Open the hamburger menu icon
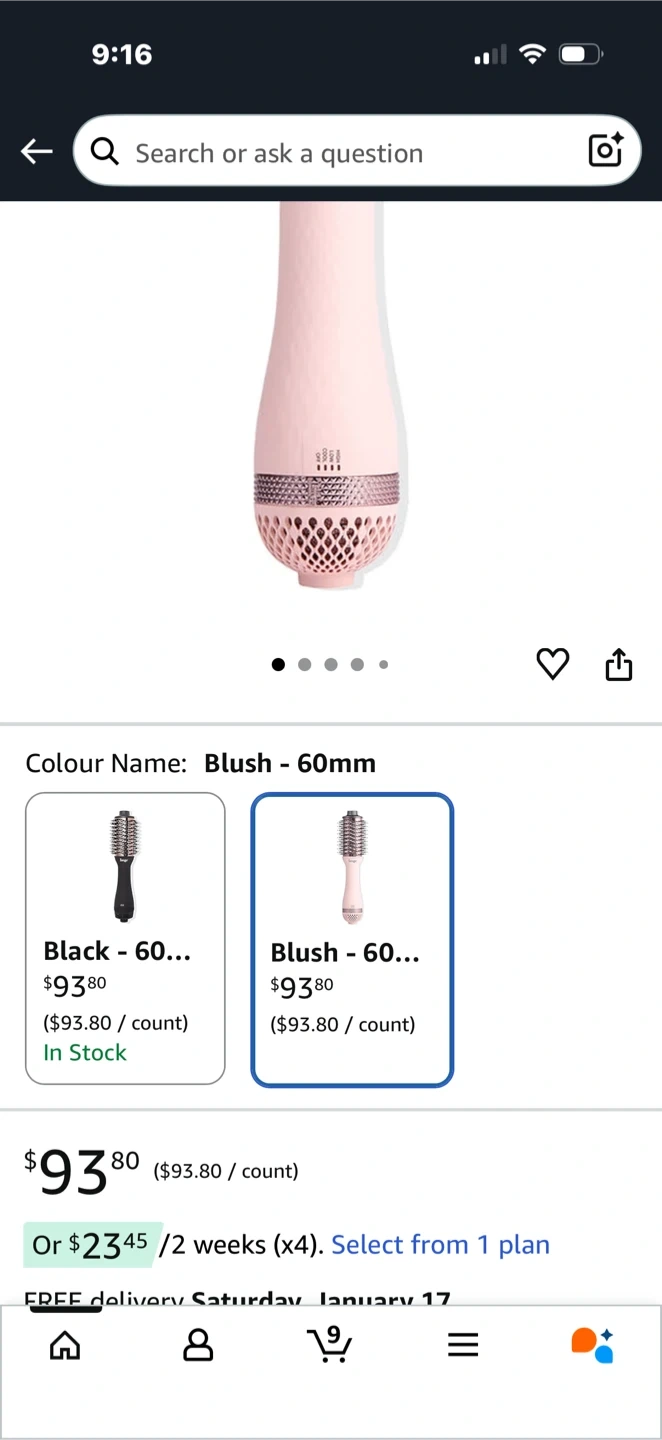662x1440 pixels. [x=463, y=1345]
